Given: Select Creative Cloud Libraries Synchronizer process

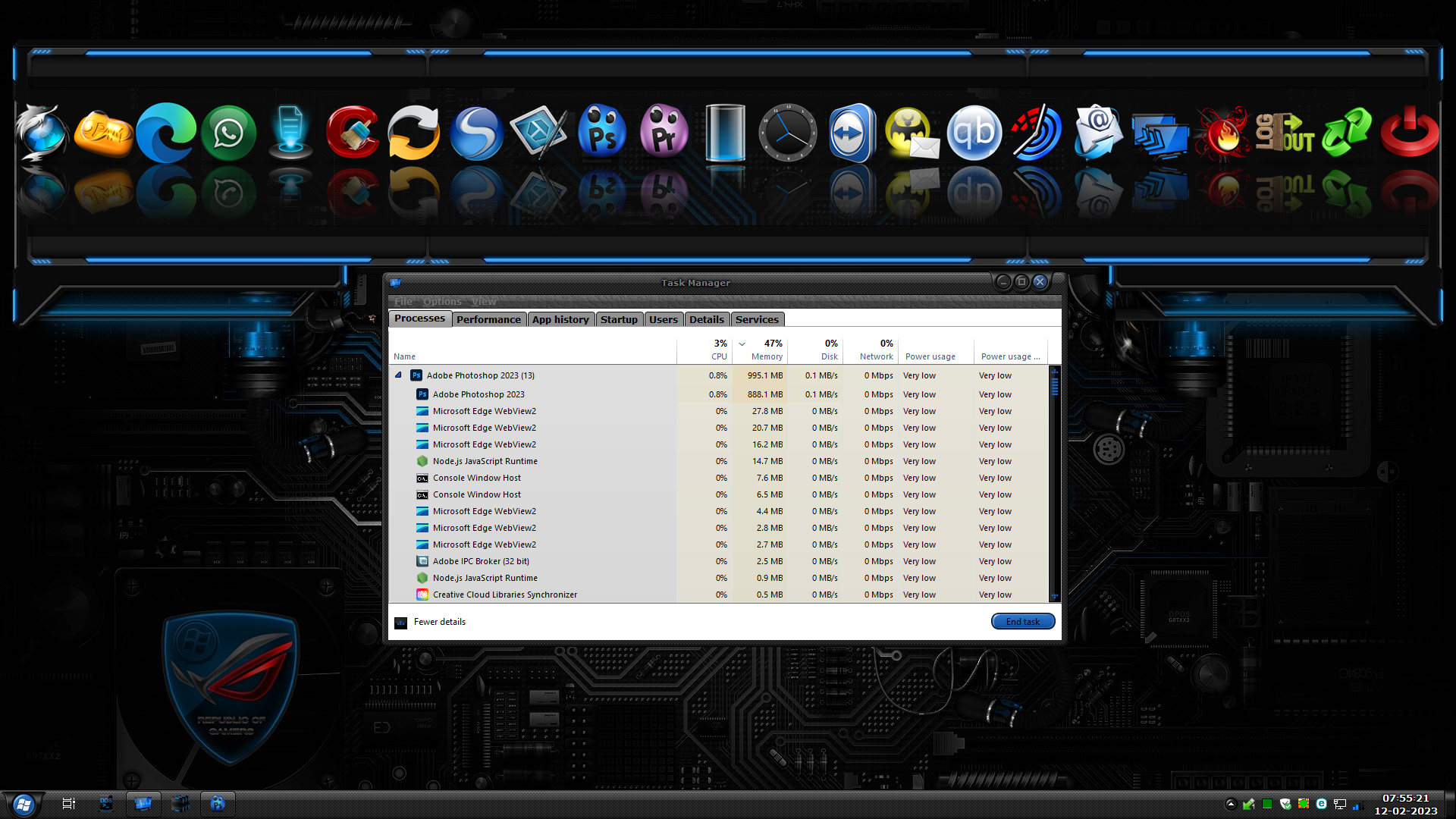Looking at the screenshot, I should pos(719,595).
